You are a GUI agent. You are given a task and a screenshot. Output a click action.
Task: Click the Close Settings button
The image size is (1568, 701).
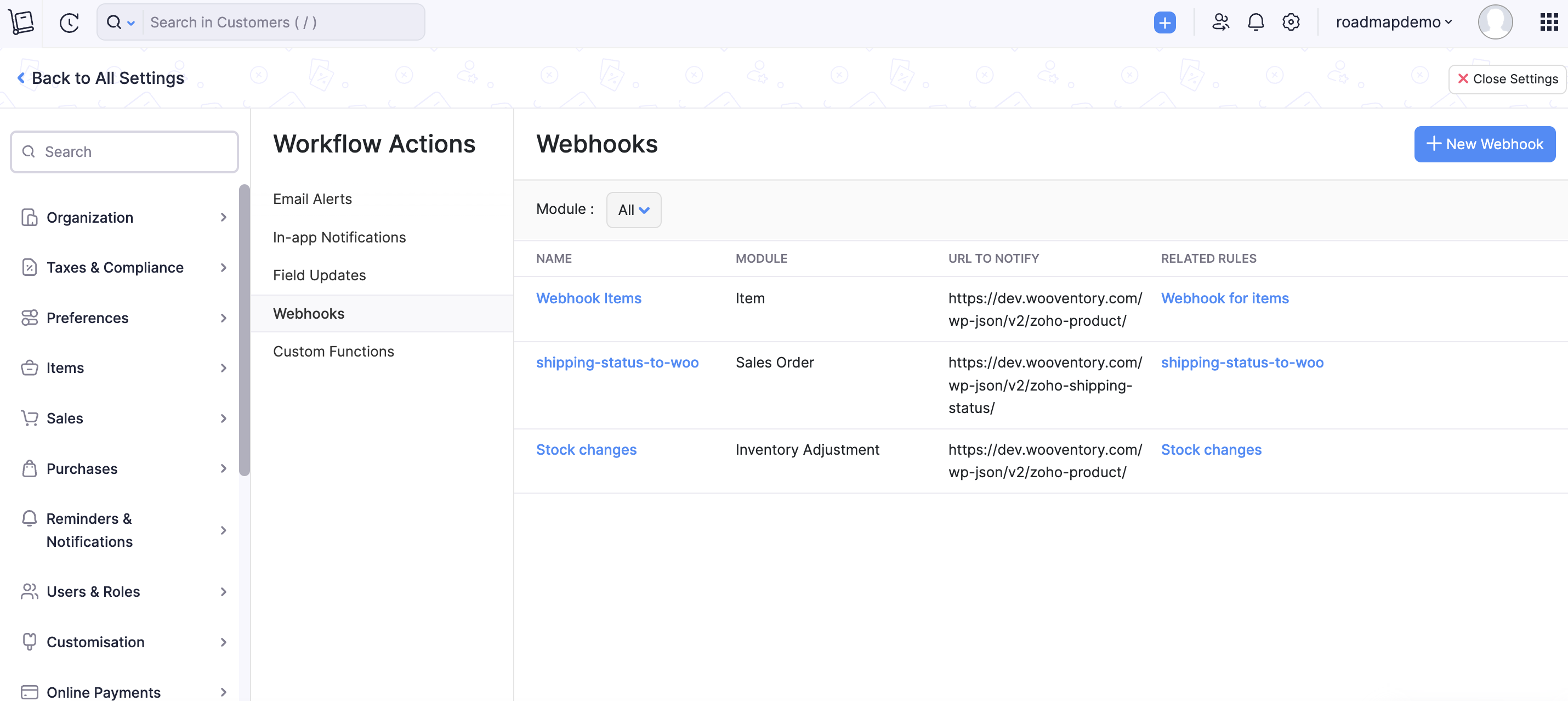coord(1507,79)
